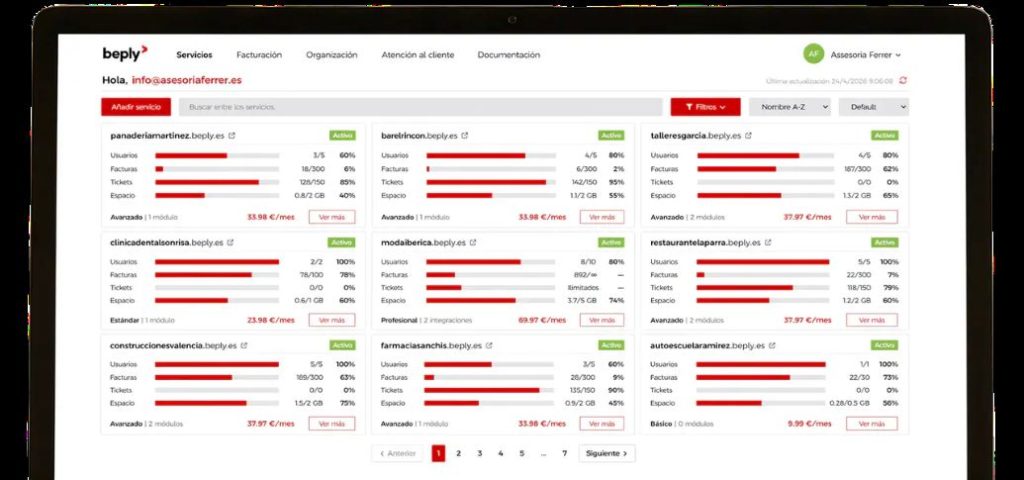Click Tickets 'Ilimitados' value on modaiberica

point(583,288)
